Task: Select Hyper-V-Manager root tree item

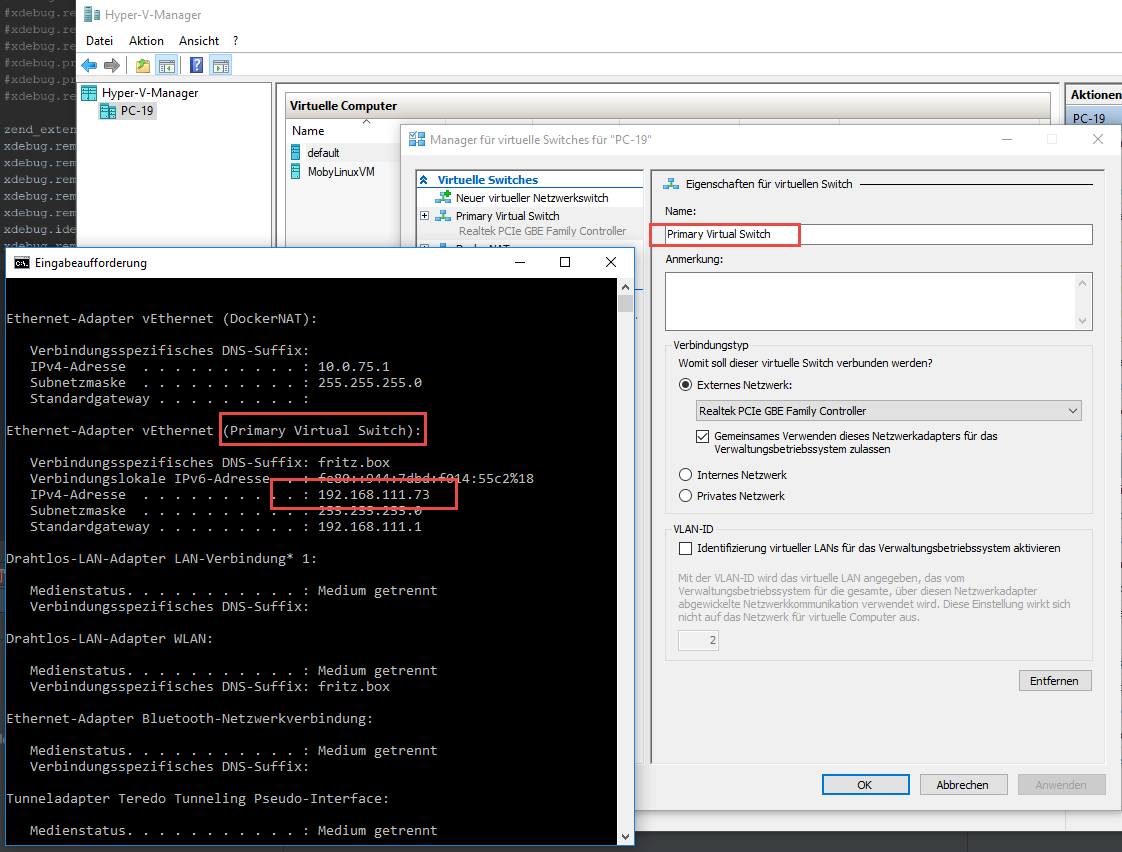Action: click(150, 93)
